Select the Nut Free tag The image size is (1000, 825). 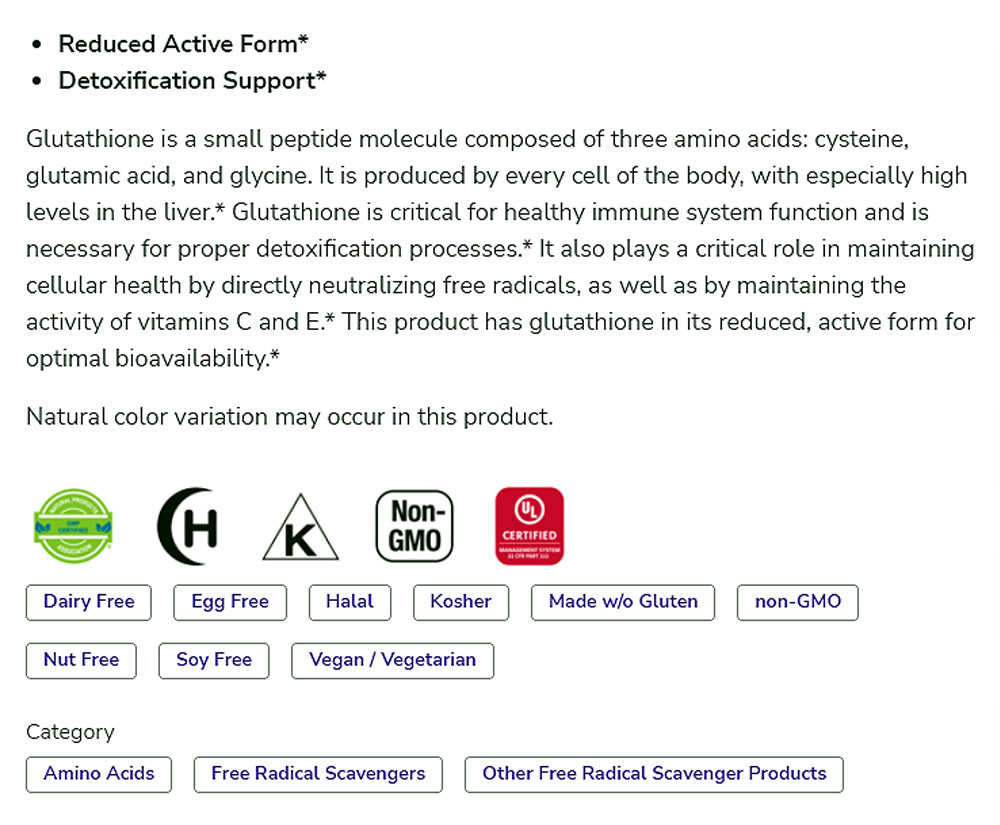point(81,660)
